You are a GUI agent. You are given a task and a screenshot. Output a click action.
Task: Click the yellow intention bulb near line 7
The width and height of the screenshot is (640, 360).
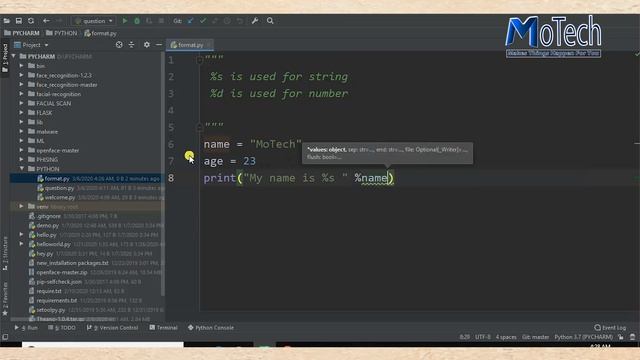click(x=189, y=156)
